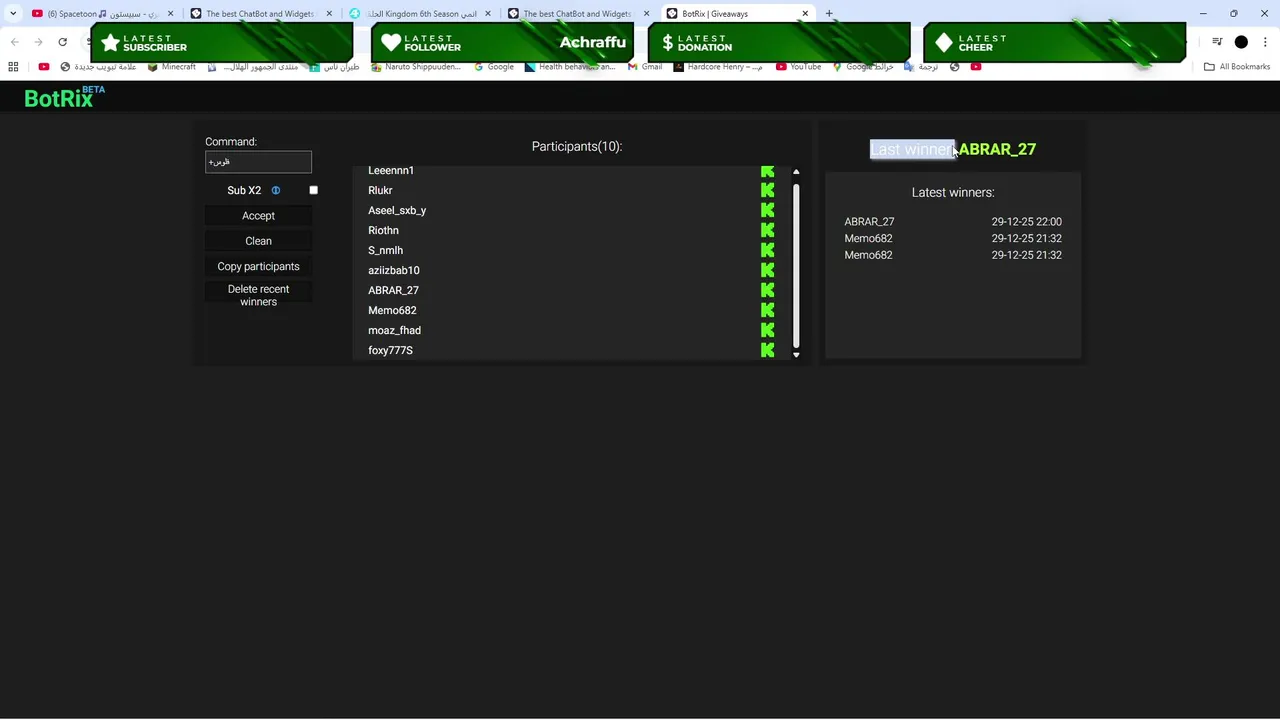This screenshot has width=1280, height=720.
Task: Close the Spacetoon tab
Action: tap(170, 14)
